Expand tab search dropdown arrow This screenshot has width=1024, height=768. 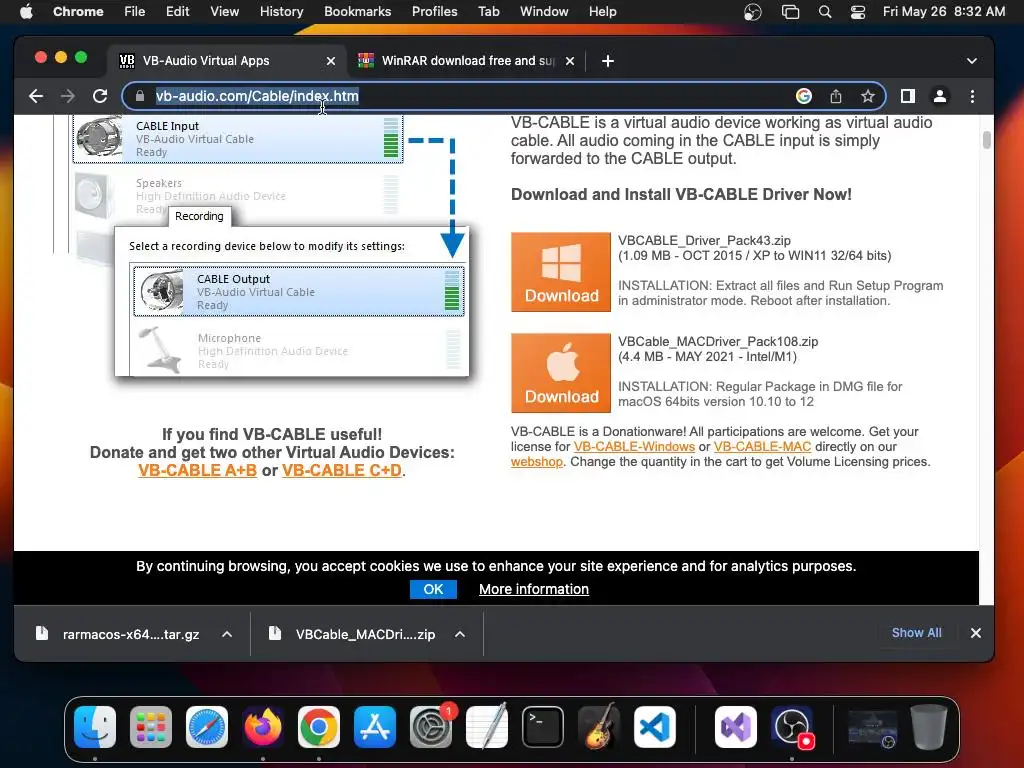[972, 61]
